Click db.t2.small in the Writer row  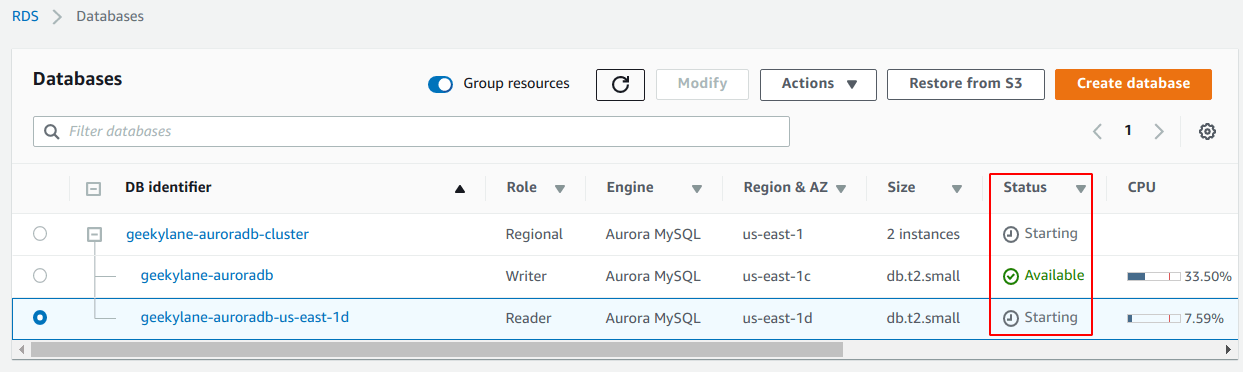(924, 275)
